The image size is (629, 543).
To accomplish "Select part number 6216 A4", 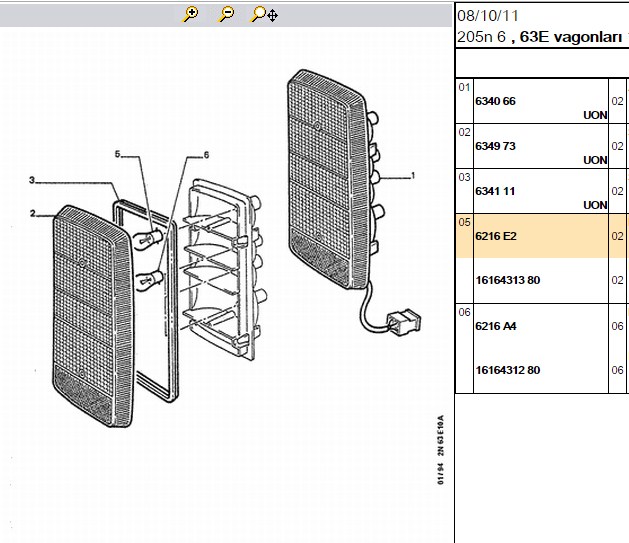I will [496, 326].
